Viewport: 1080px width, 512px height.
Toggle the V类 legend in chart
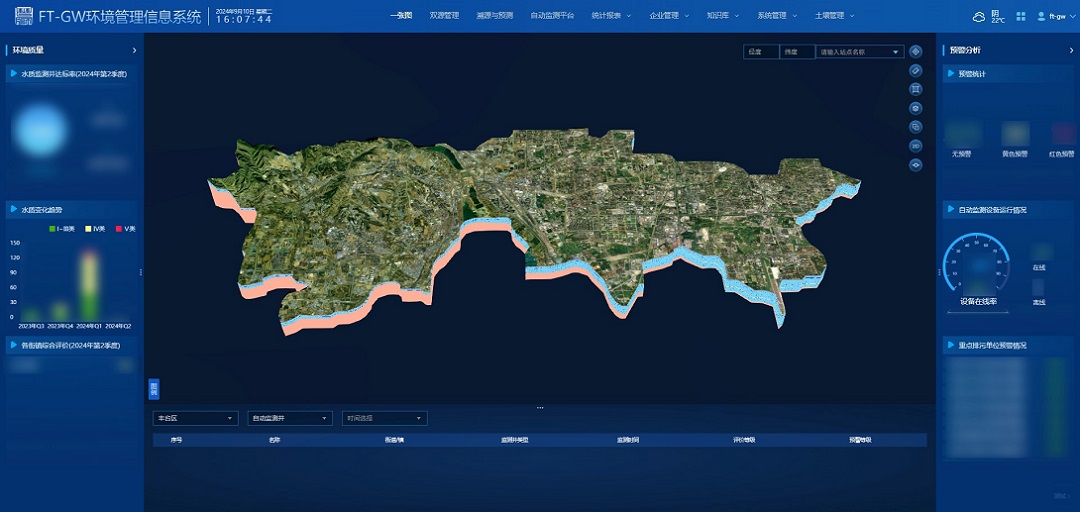tap(124, 229)
